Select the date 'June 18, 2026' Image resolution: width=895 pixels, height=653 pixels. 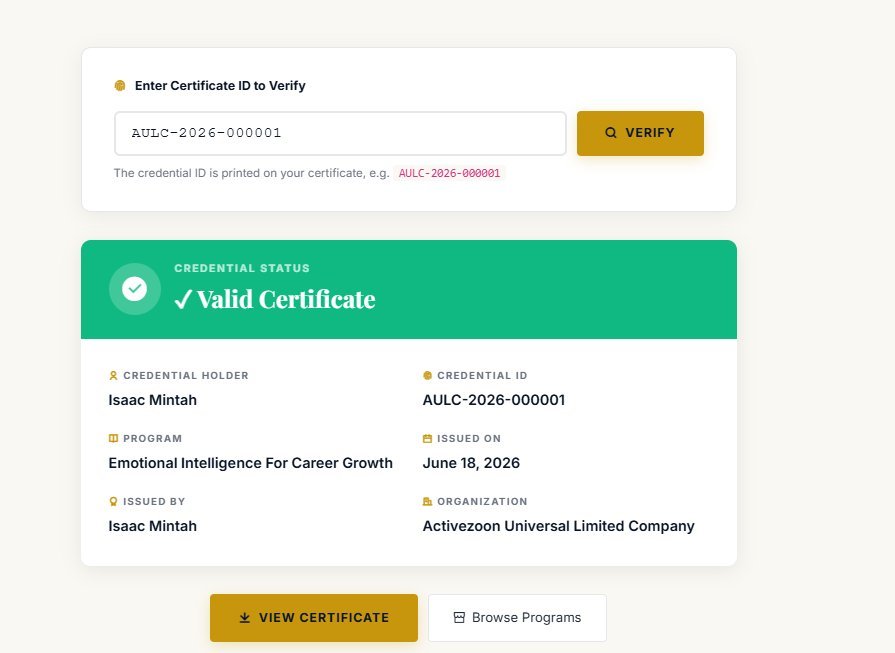pos(471,463)
